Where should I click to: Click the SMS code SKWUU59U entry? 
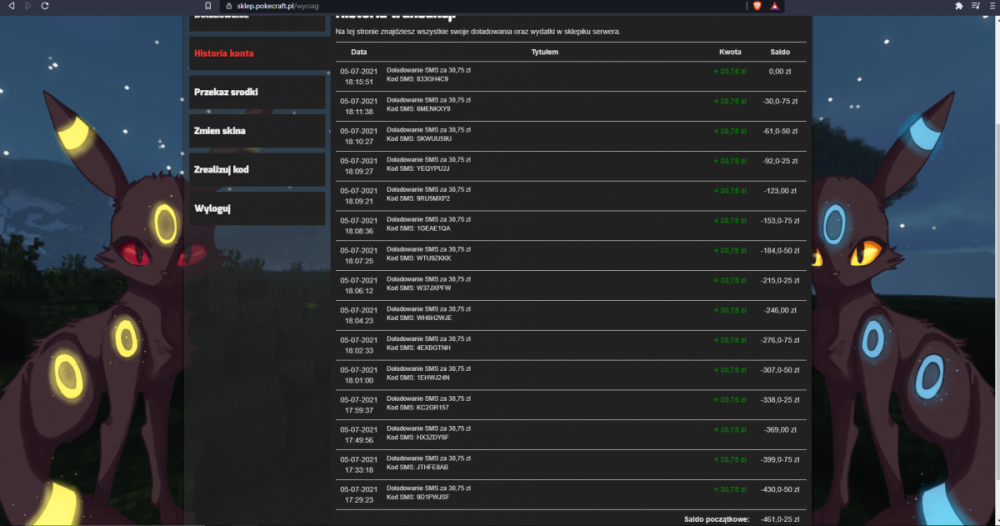pos(419,139)
